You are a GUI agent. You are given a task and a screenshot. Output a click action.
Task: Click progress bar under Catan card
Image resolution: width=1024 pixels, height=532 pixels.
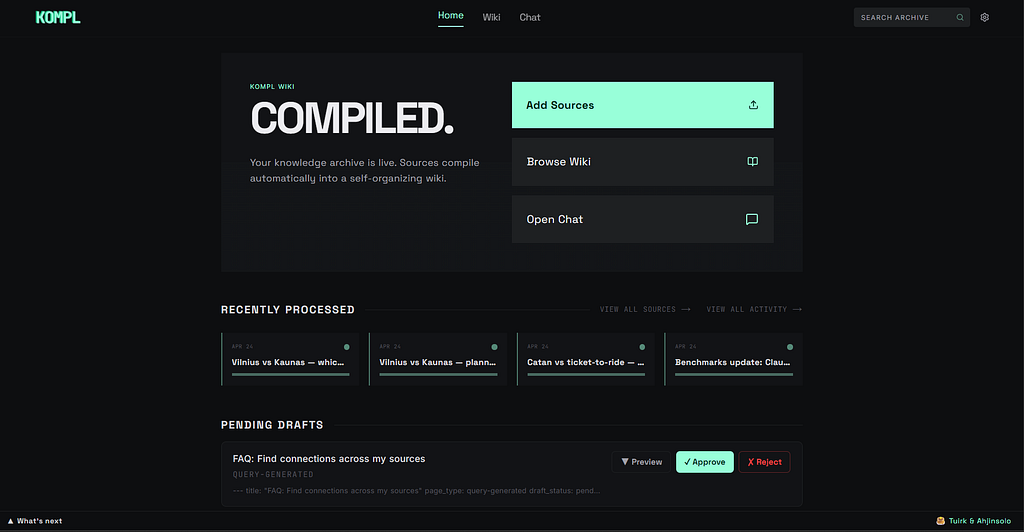point(586,375)
